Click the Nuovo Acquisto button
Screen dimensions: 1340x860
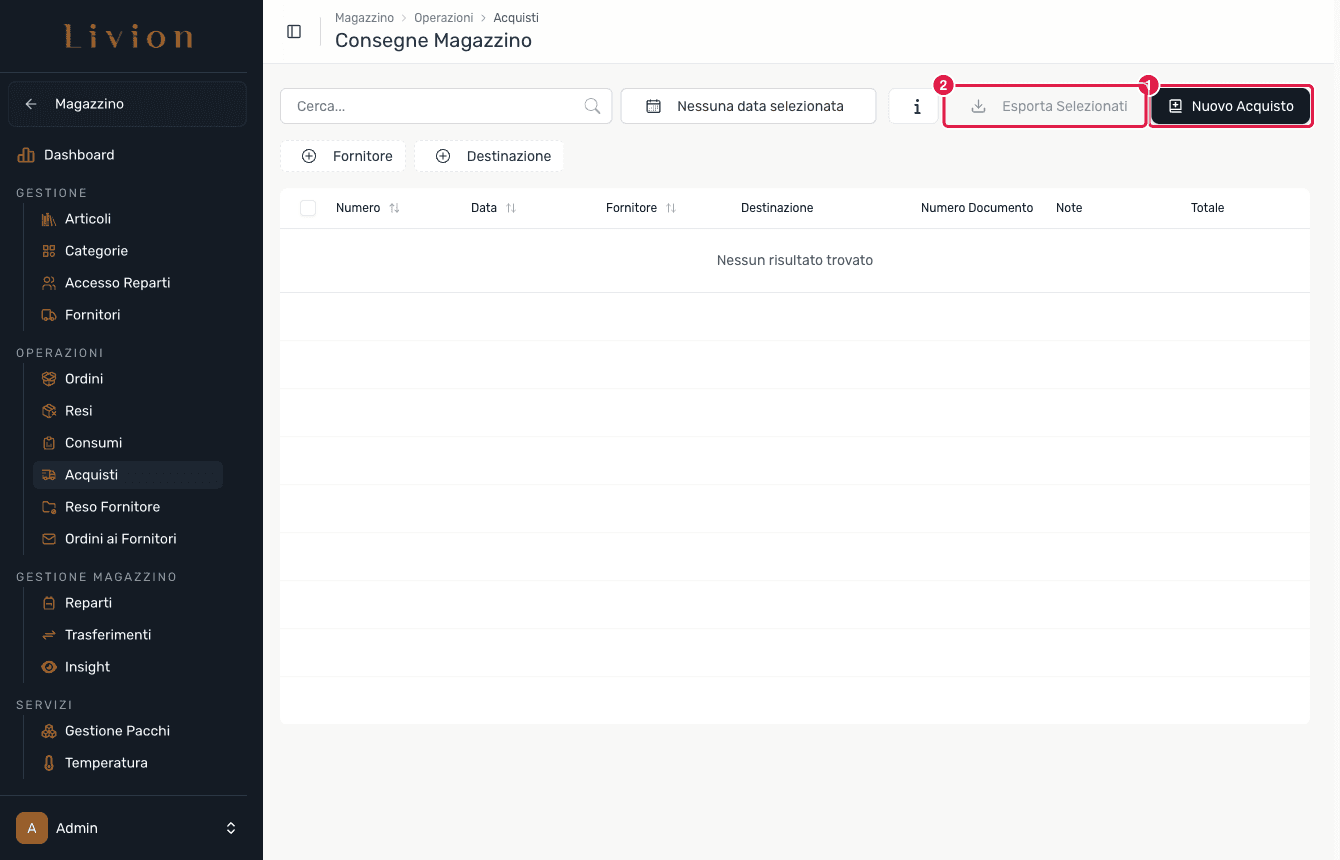click(1231, 106)
